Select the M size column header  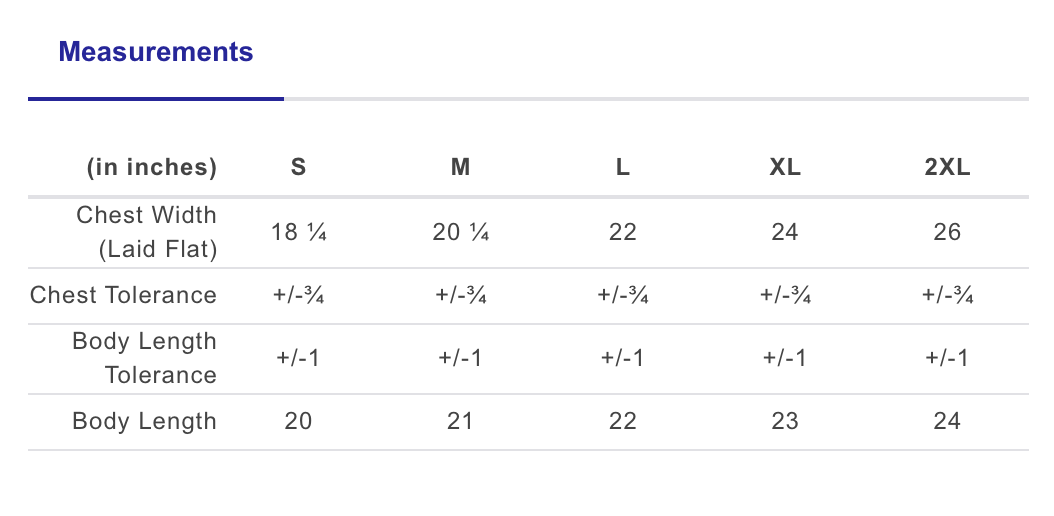[460, 168]
